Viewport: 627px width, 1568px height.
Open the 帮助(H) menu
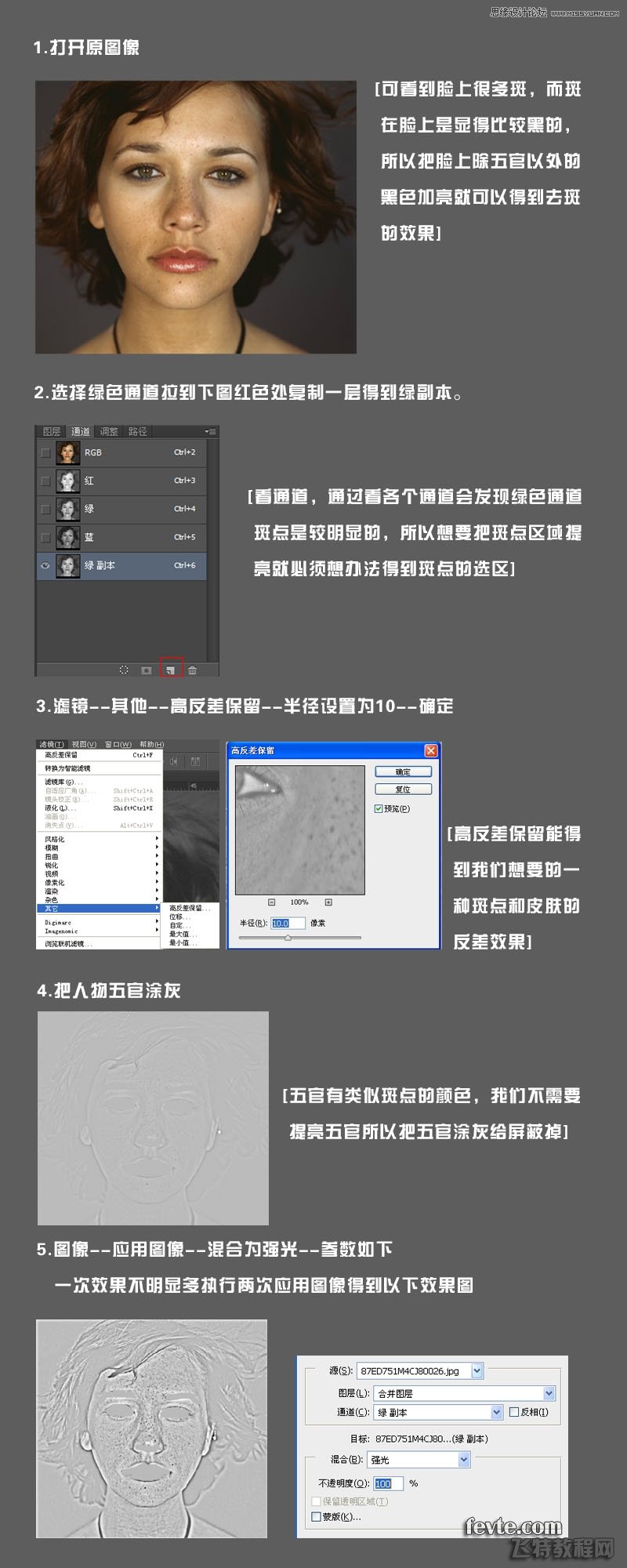coord(152,744)
